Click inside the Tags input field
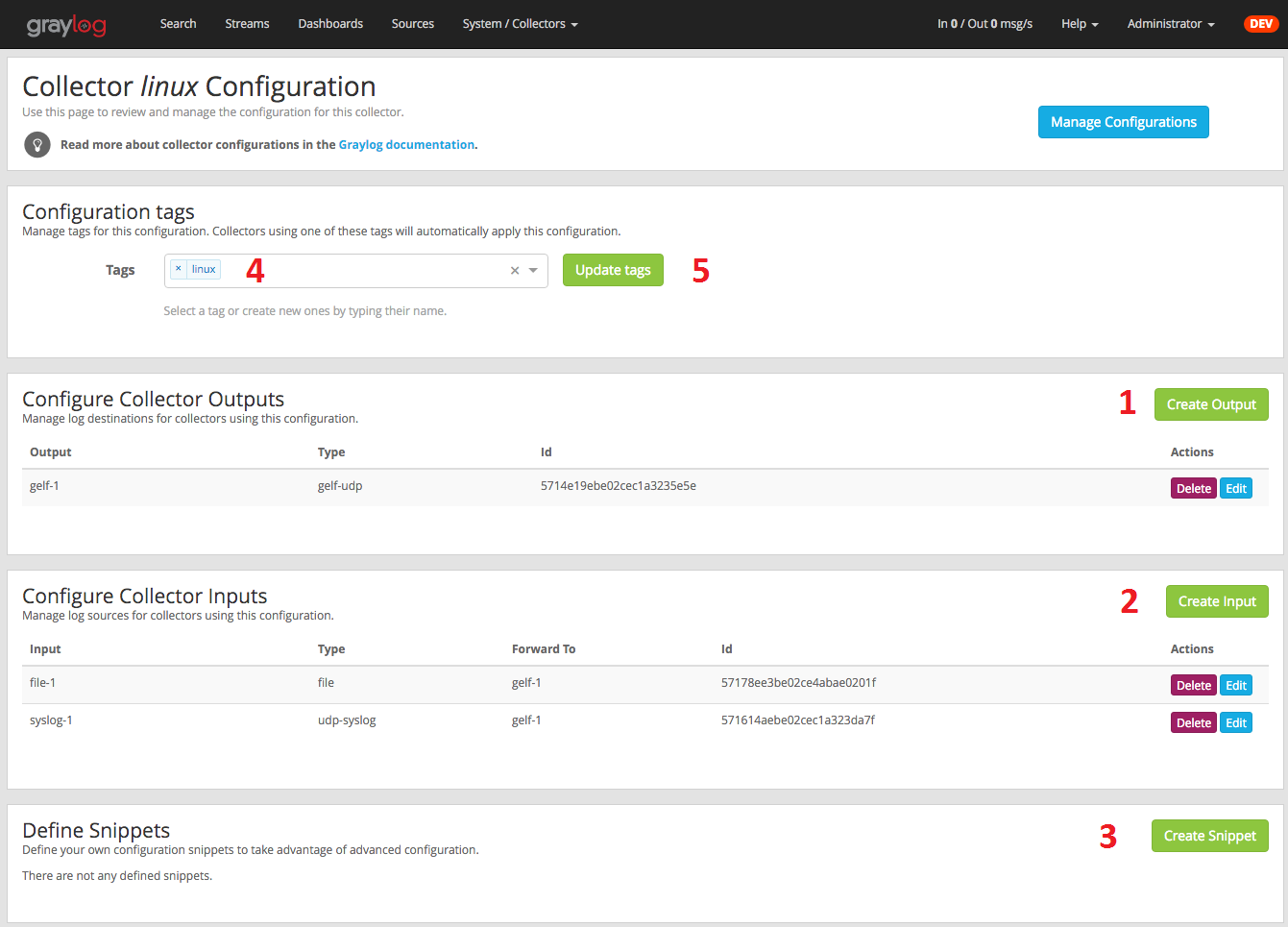 365,270
